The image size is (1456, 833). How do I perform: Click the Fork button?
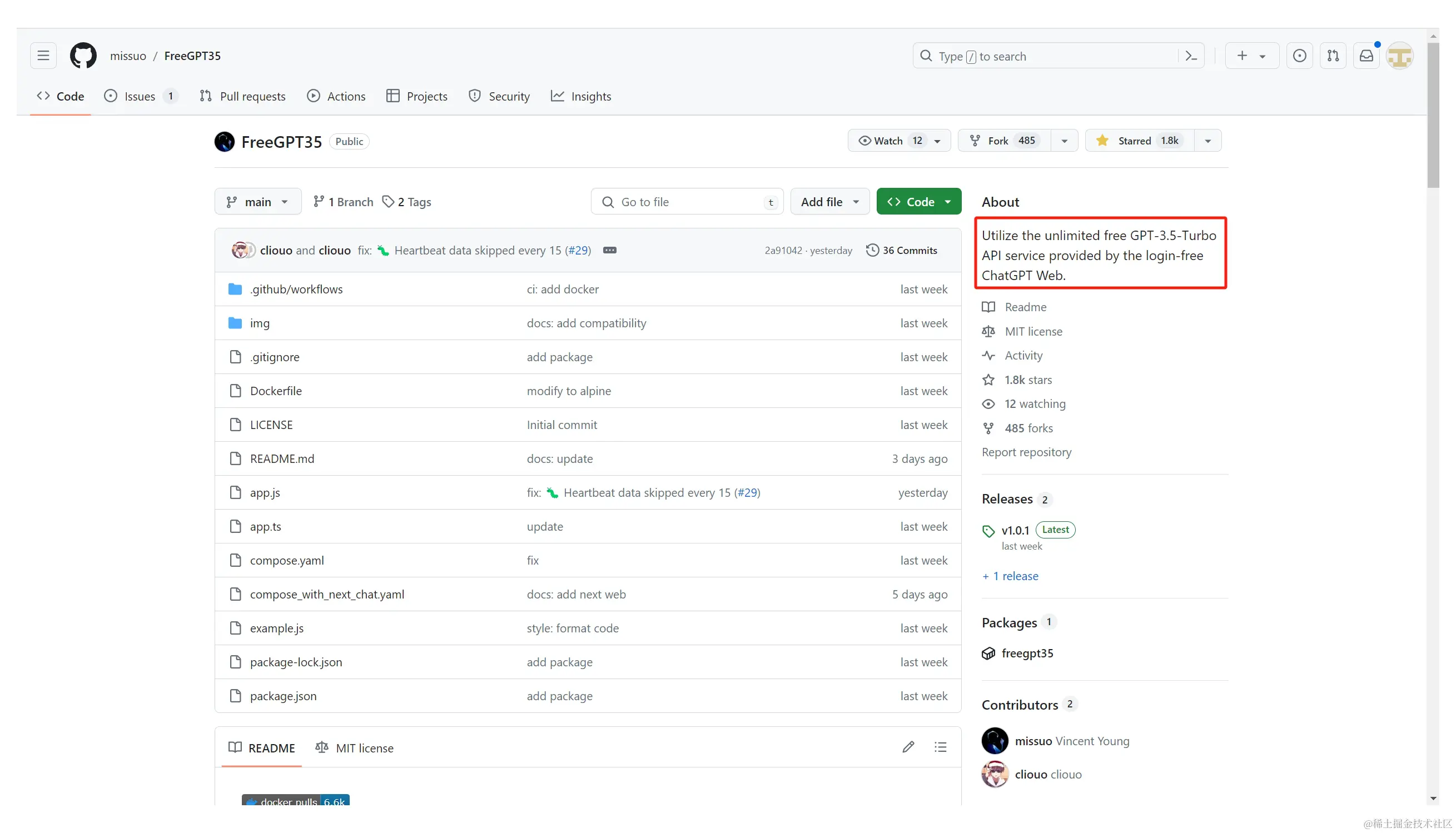(x=1005, y=141)
